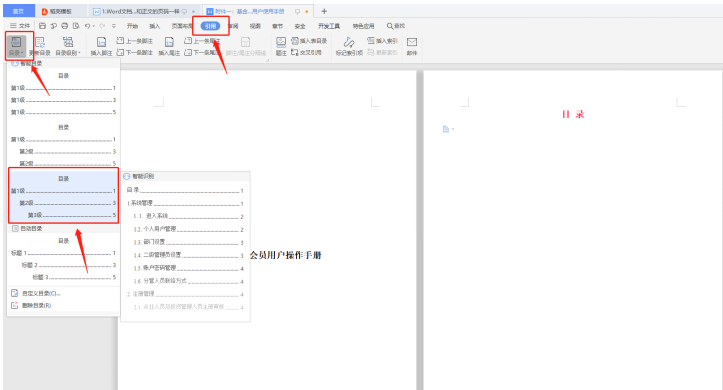Viewport: 723px width, 390px height.
Task: Click the 插入尾注 insert endnote icon
Action: (169, 47)
